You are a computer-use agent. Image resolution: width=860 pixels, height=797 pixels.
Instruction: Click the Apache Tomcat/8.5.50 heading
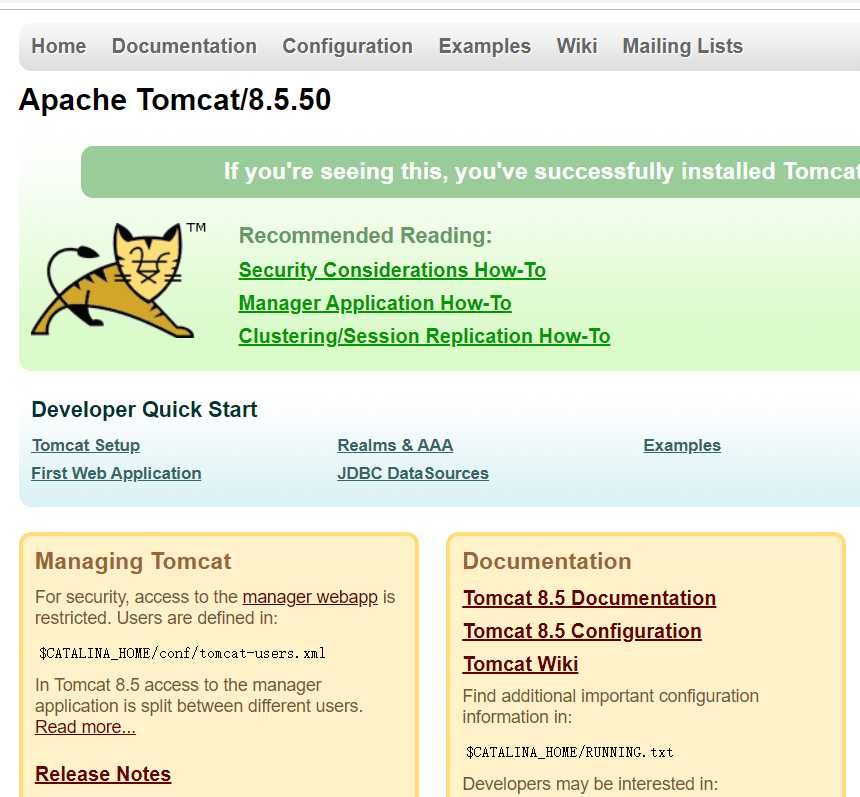pos(175,100)
